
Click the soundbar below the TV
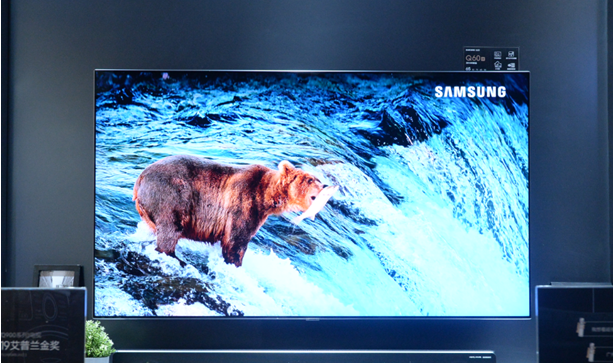[304, 357]
